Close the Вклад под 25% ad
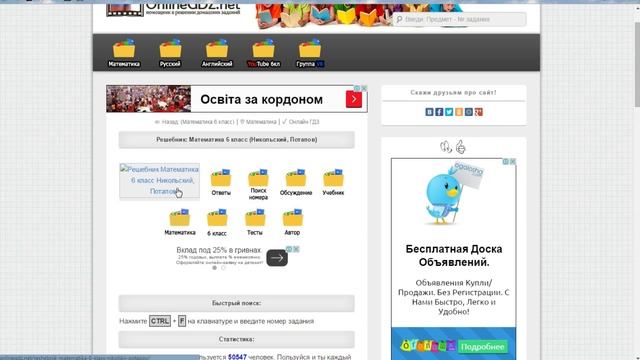This screenshot has height=360, width=640. tap(296, 249)
